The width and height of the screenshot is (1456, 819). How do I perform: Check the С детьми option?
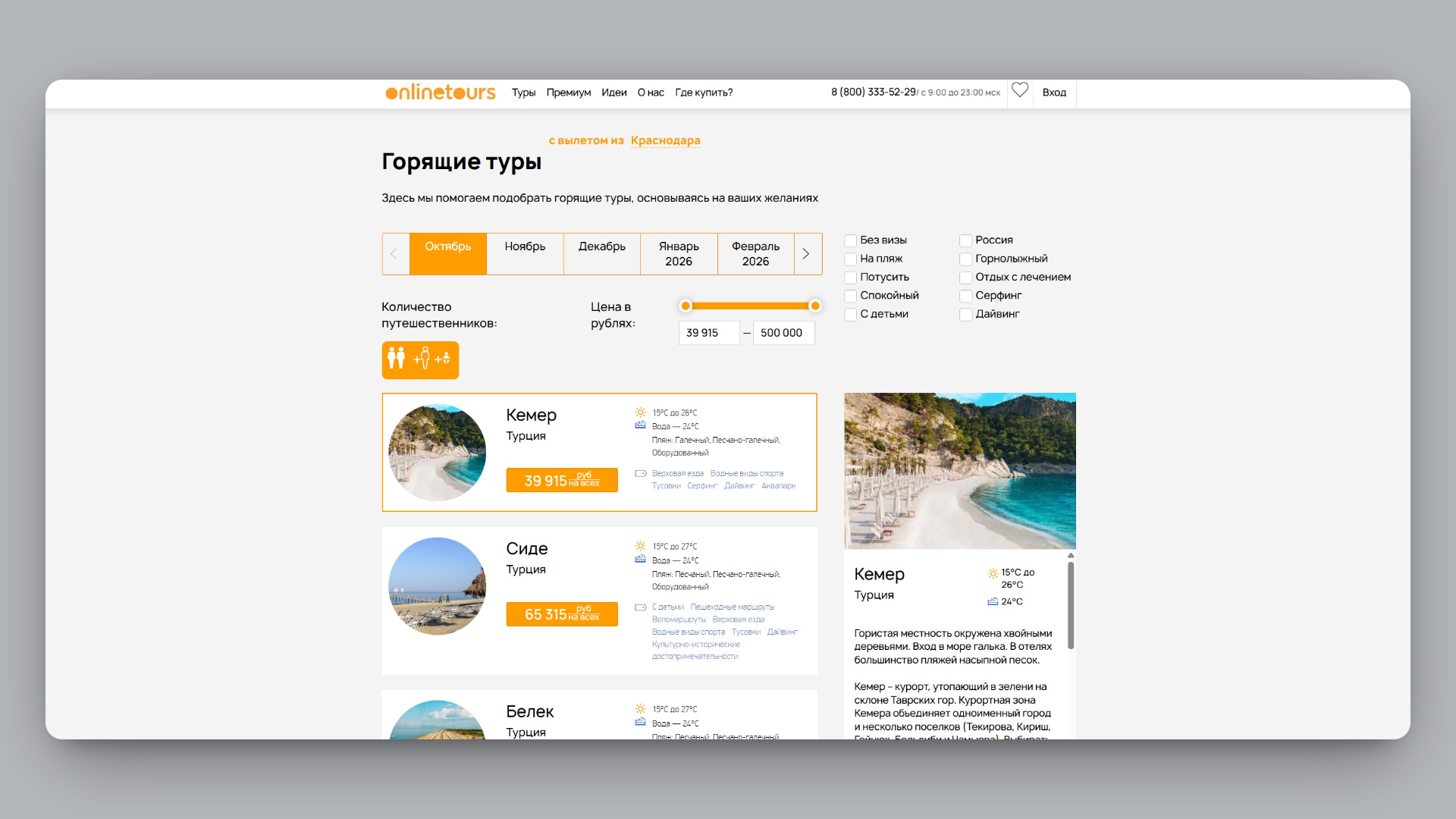[850, 314]
